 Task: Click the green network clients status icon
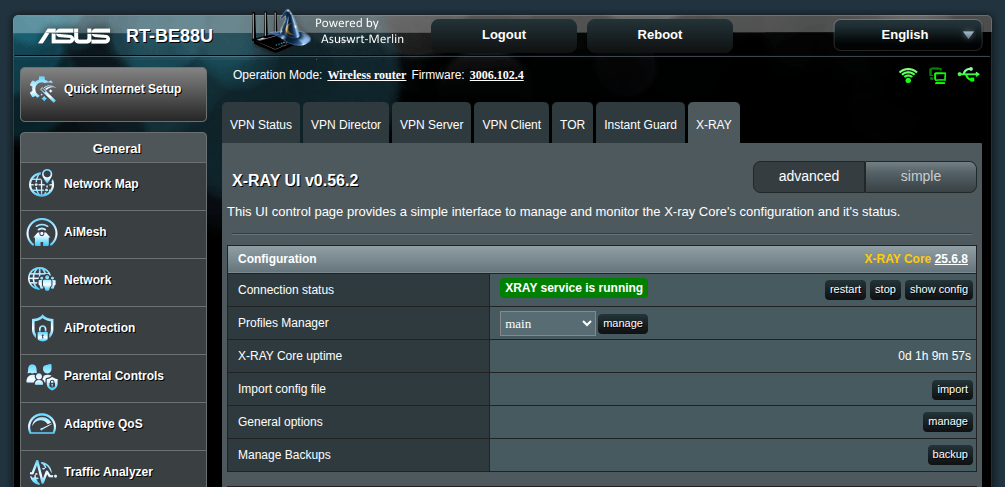[938, 76]
